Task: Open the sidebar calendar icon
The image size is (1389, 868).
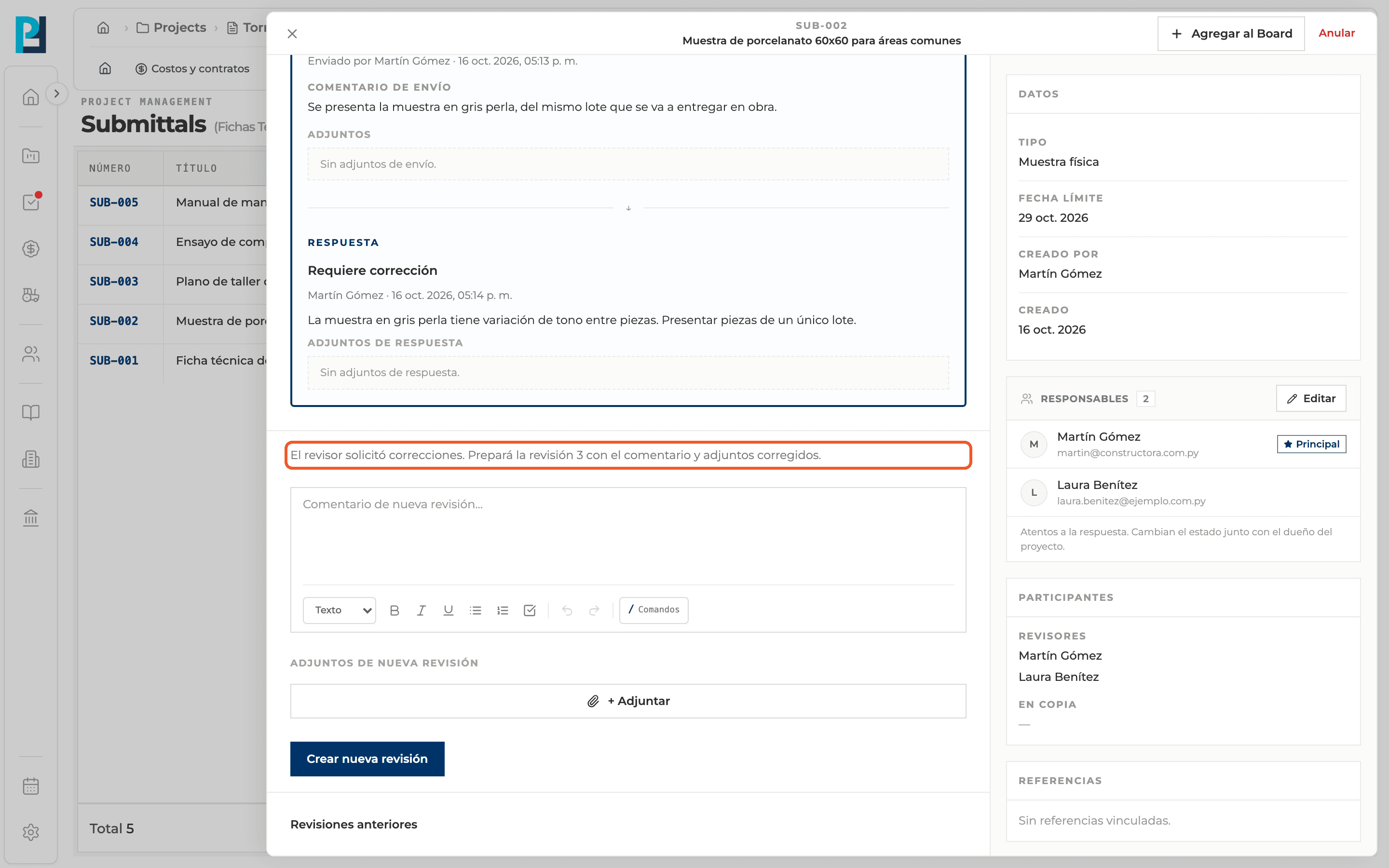Action: click(x=30, y=786)
